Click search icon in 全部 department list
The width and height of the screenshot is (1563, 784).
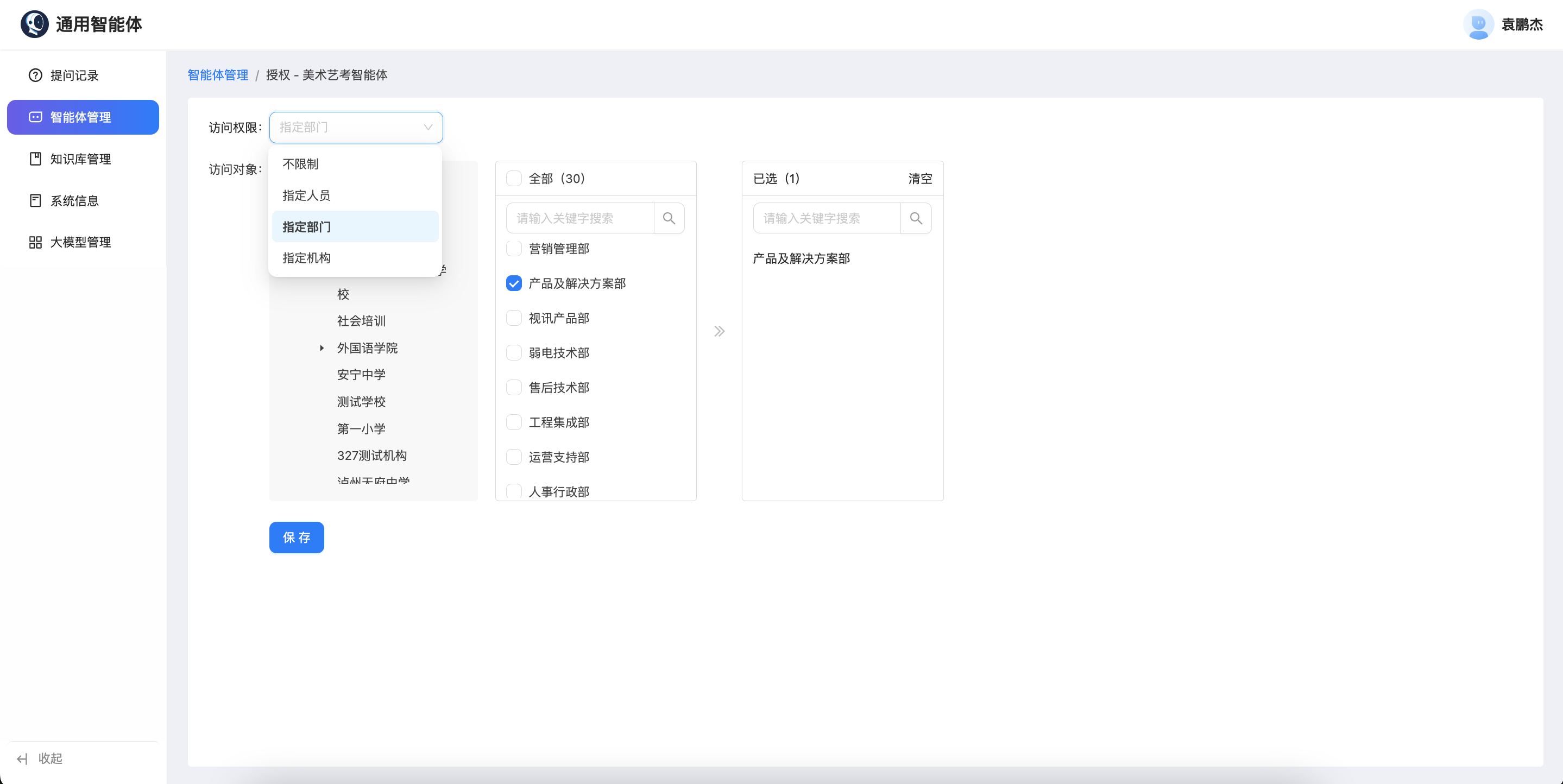(x=669, y=218)
